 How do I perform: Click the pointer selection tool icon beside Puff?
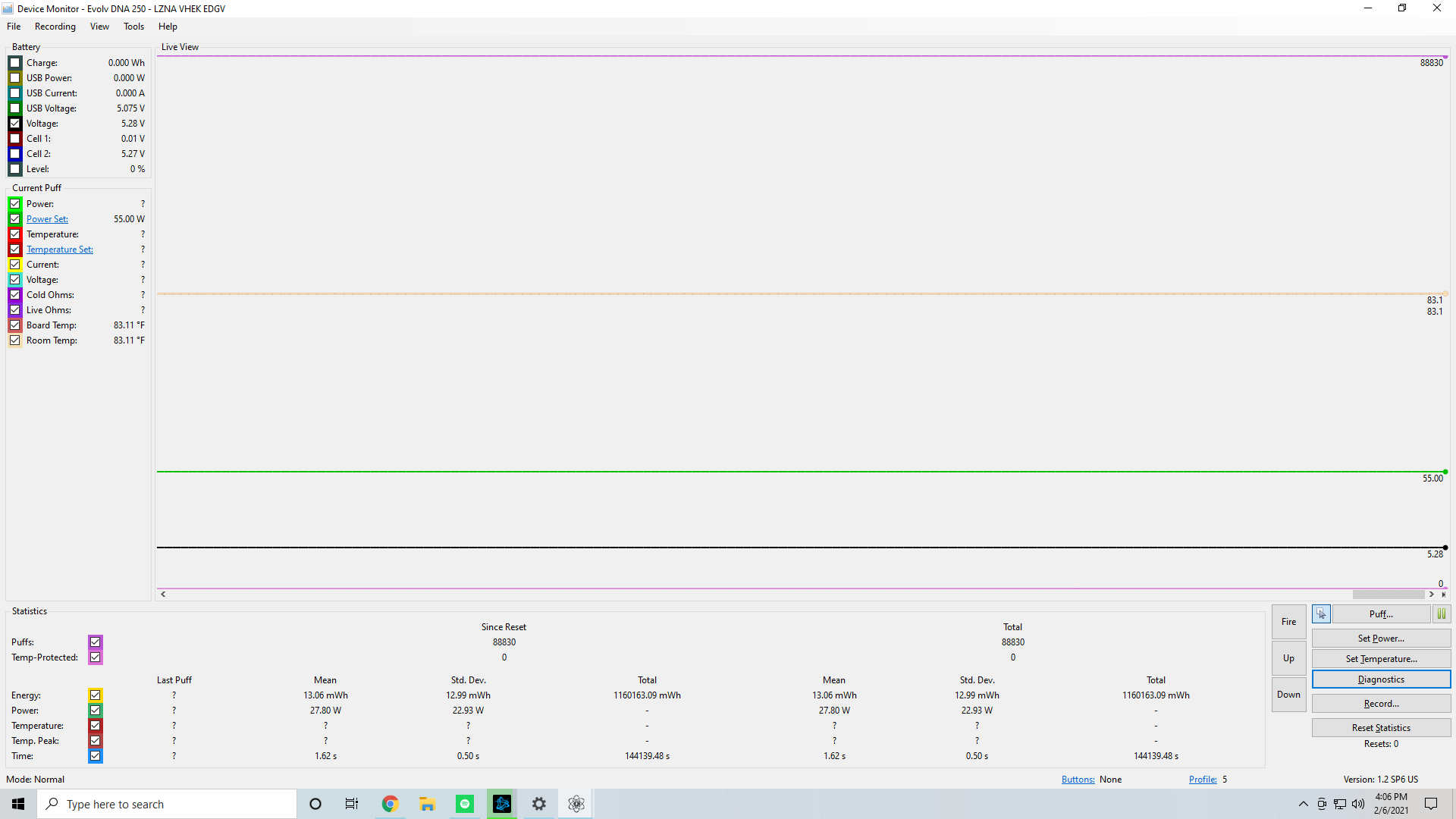tap(1321, 613)
